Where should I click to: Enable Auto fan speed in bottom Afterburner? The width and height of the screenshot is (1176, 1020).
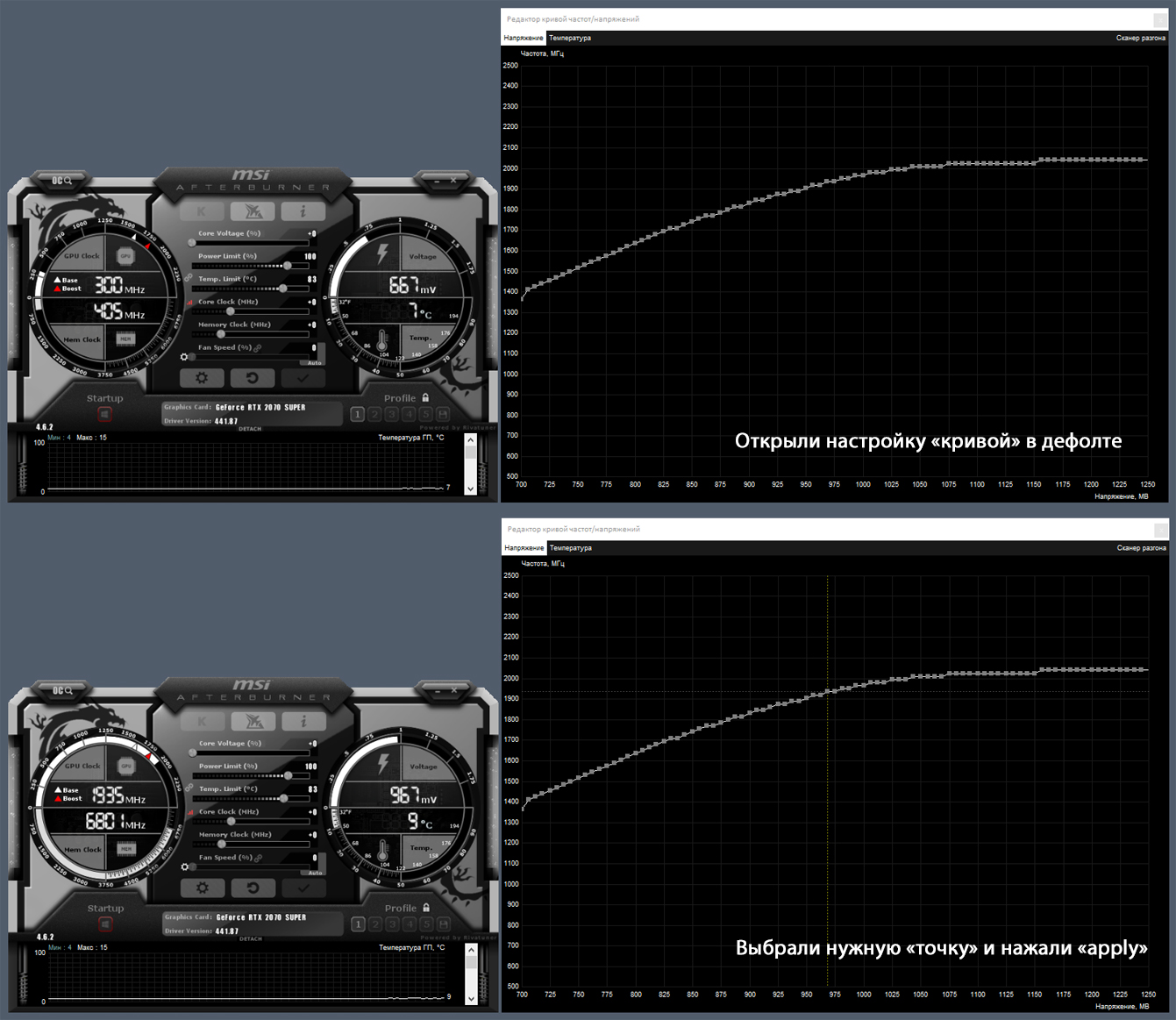[315, 872]
